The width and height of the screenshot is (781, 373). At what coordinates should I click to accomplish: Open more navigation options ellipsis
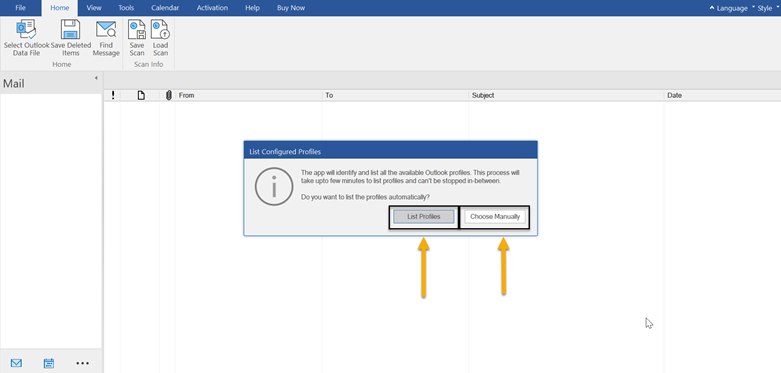[83, 363]
